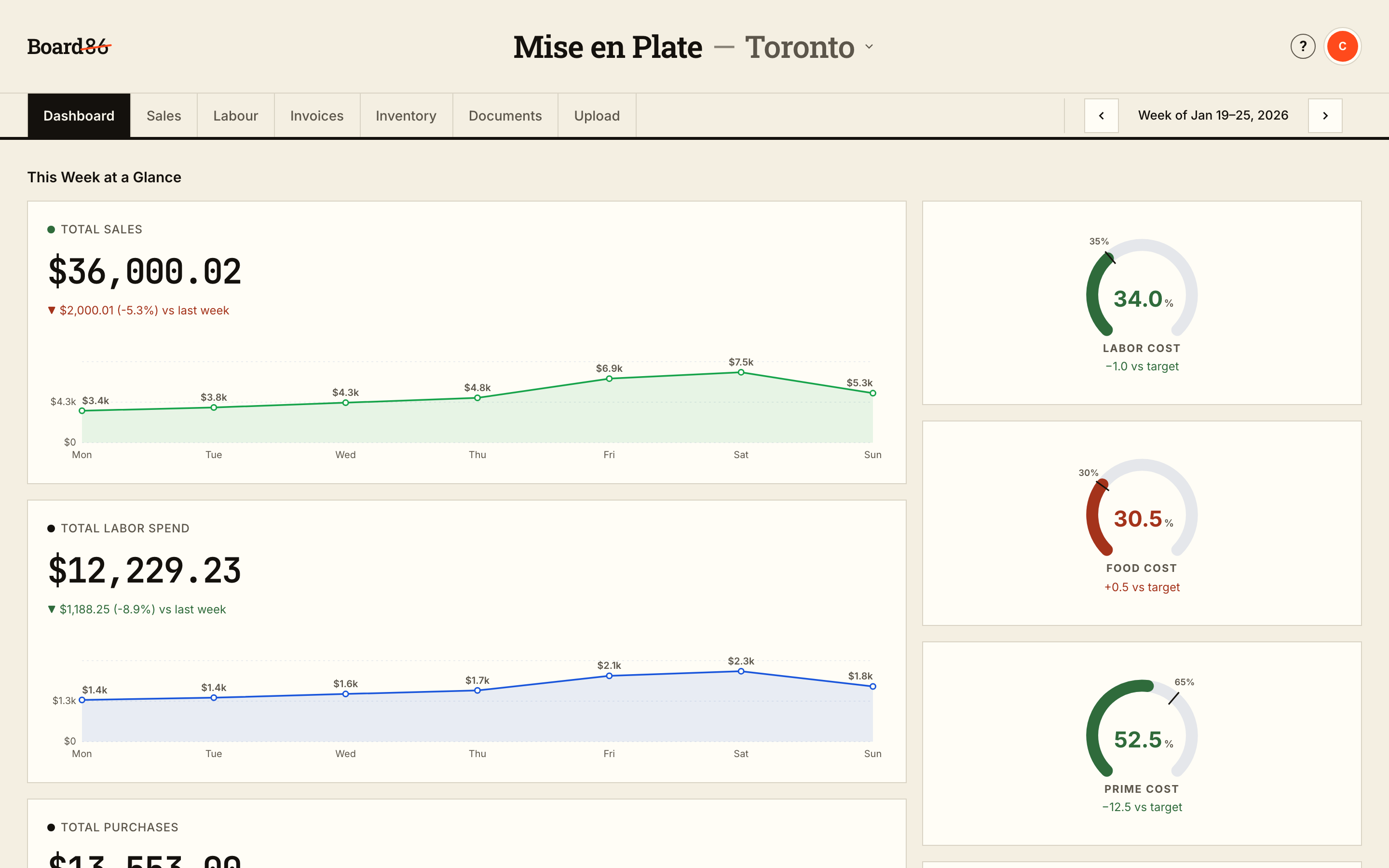Click the −1.0 vs target labor text
Viewport: 1389px width, 868px height.
click(1142, 366)
